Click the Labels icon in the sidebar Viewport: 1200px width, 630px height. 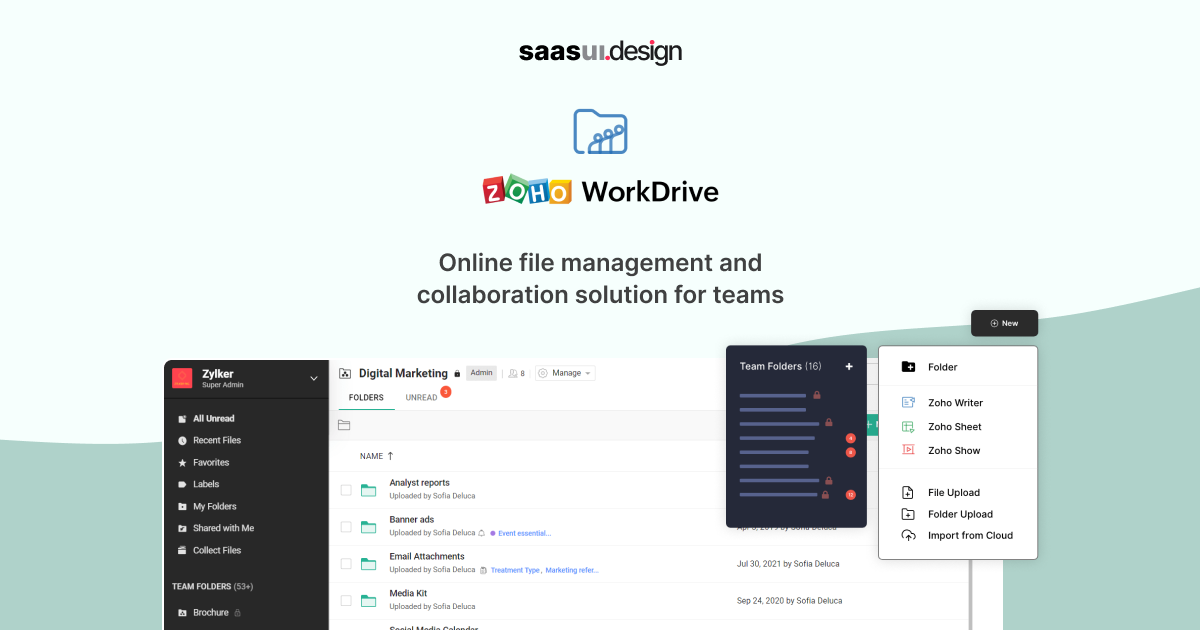(183, 484)
